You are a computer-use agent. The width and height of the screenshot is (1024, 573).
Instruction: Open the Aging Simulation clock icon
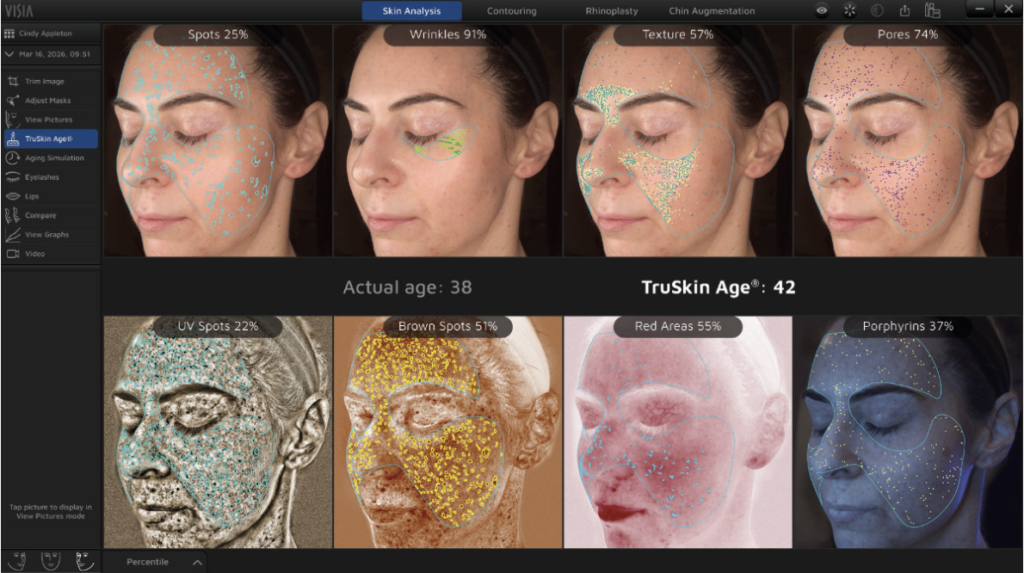[12, 158]
